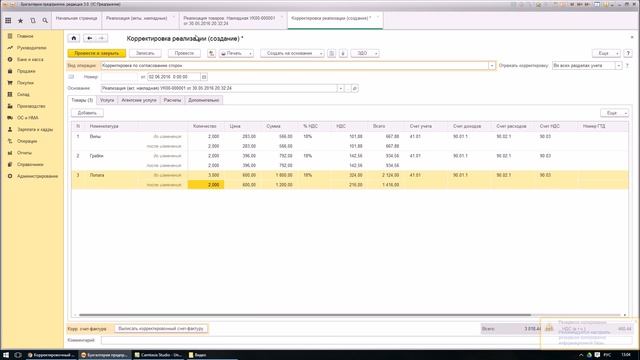Viewport: 640px width, 360px height.
Task: Click the Производство sidebar icon
Action: (10, 106)
